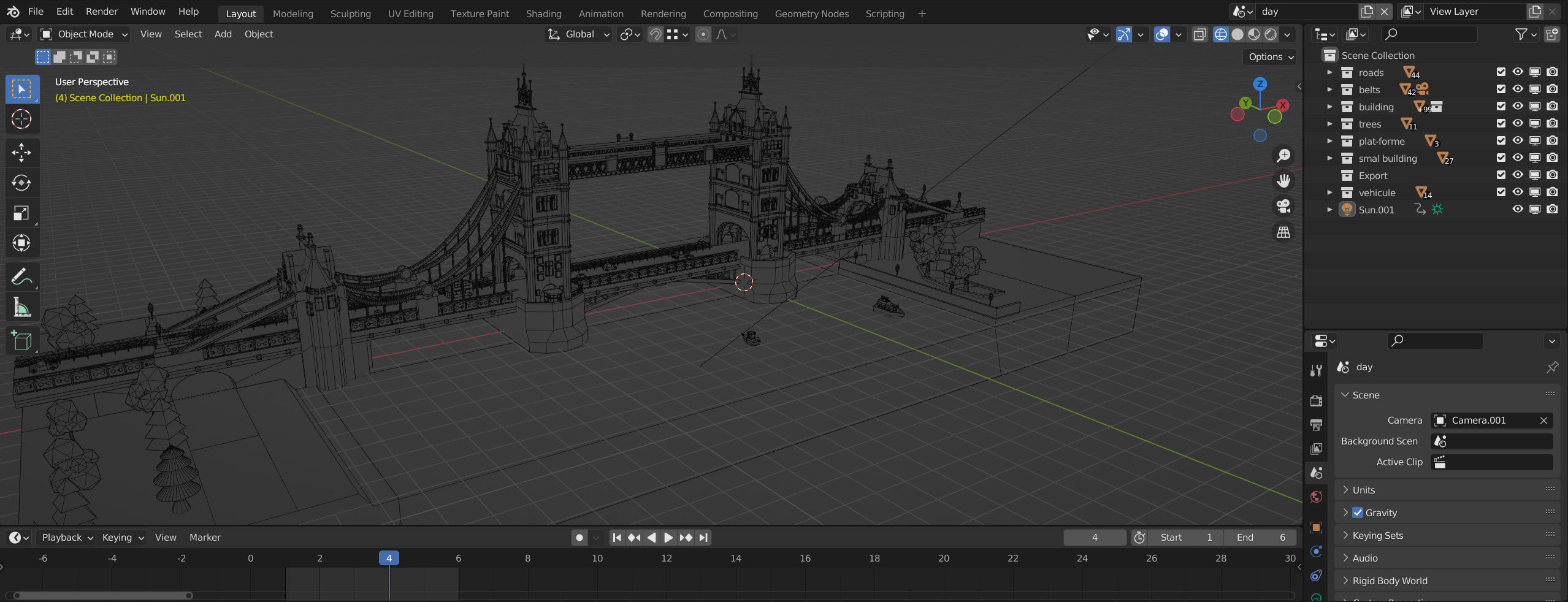
Task: Switch to the Shading workspace tab
Action: (543, 13)
